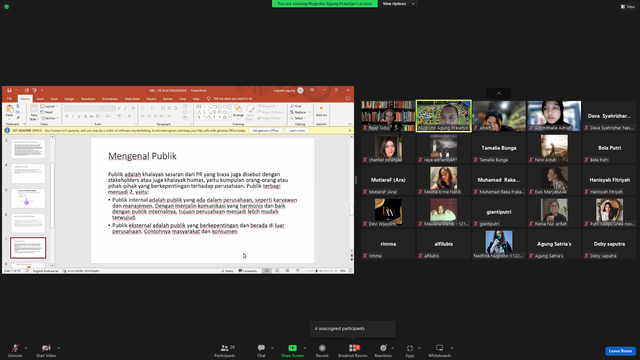Open share options arrow beside Share Screen
Screen dimensions: 640x360
[x=305, y=348]
